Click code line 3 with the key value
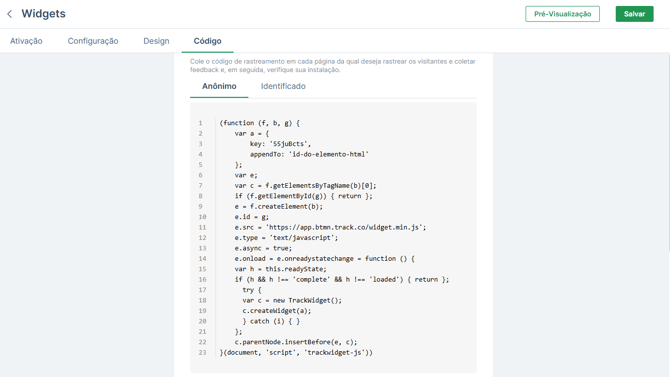The width and height of the screenshot is (670, 377). click(280, 144)
